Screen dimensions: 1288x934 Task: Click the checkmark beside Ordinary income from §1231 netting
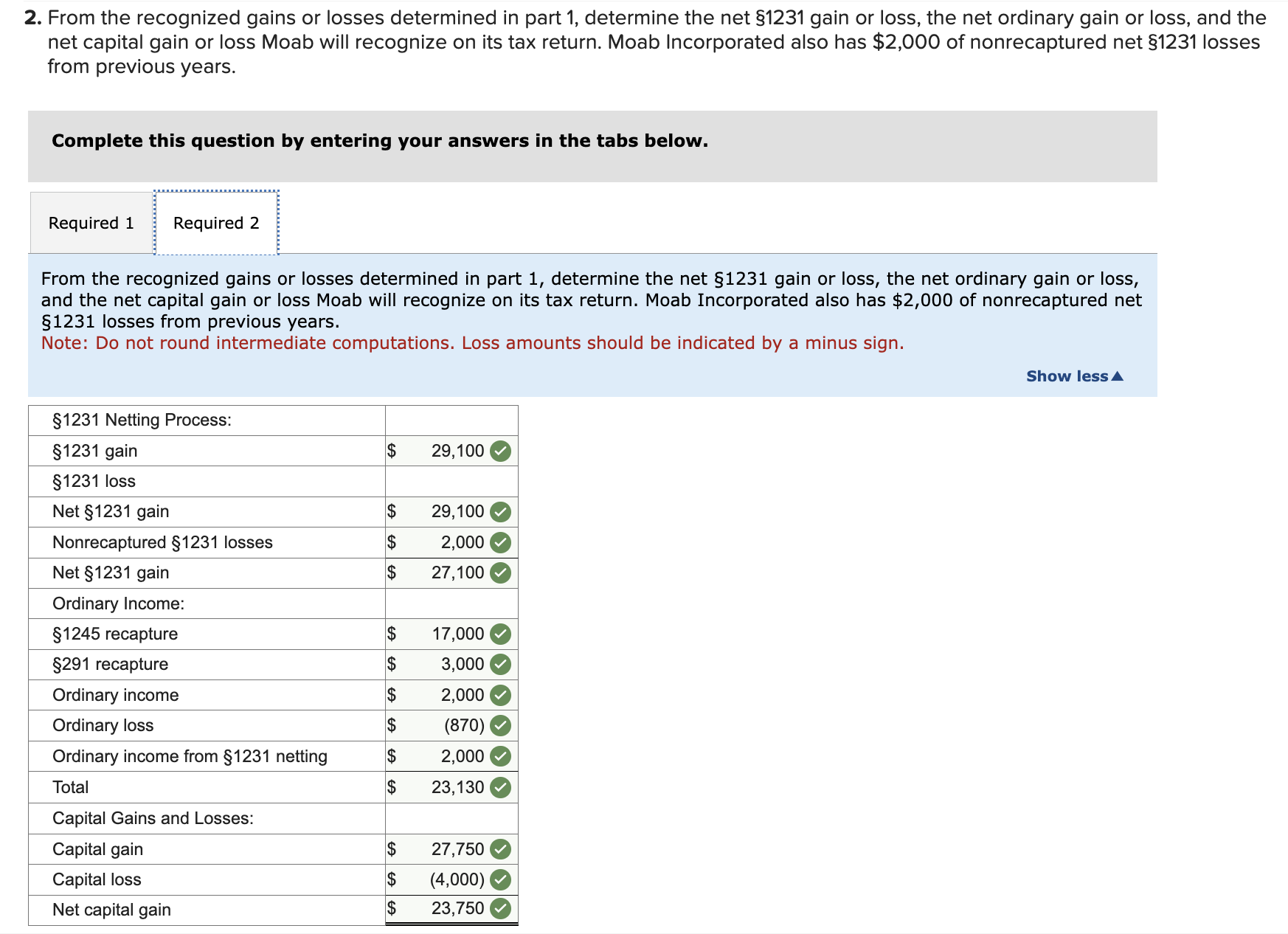click(x=500, y=755)
